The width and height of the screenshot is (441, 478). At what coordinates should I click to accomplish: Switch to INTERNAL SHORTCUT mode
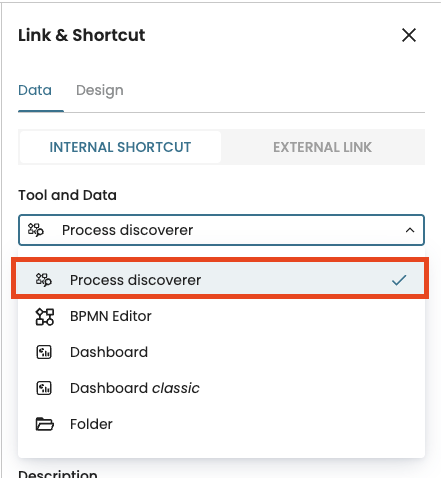tap(120, 147)
